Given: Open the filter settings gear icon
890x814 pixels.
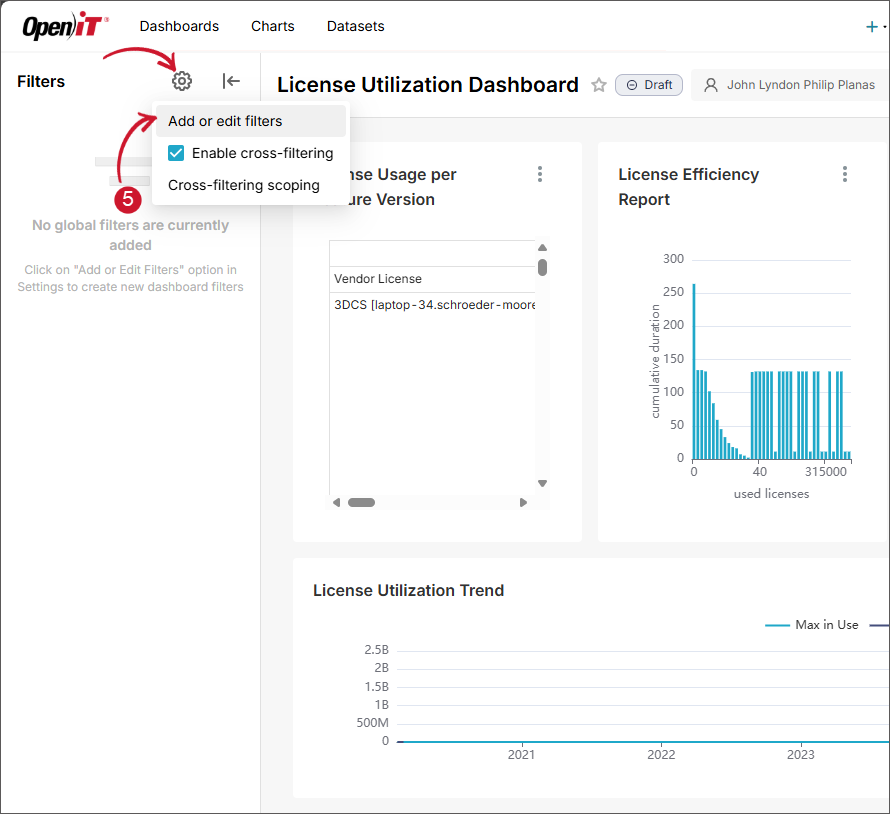Looking at the screenshot, I should 182,81.
